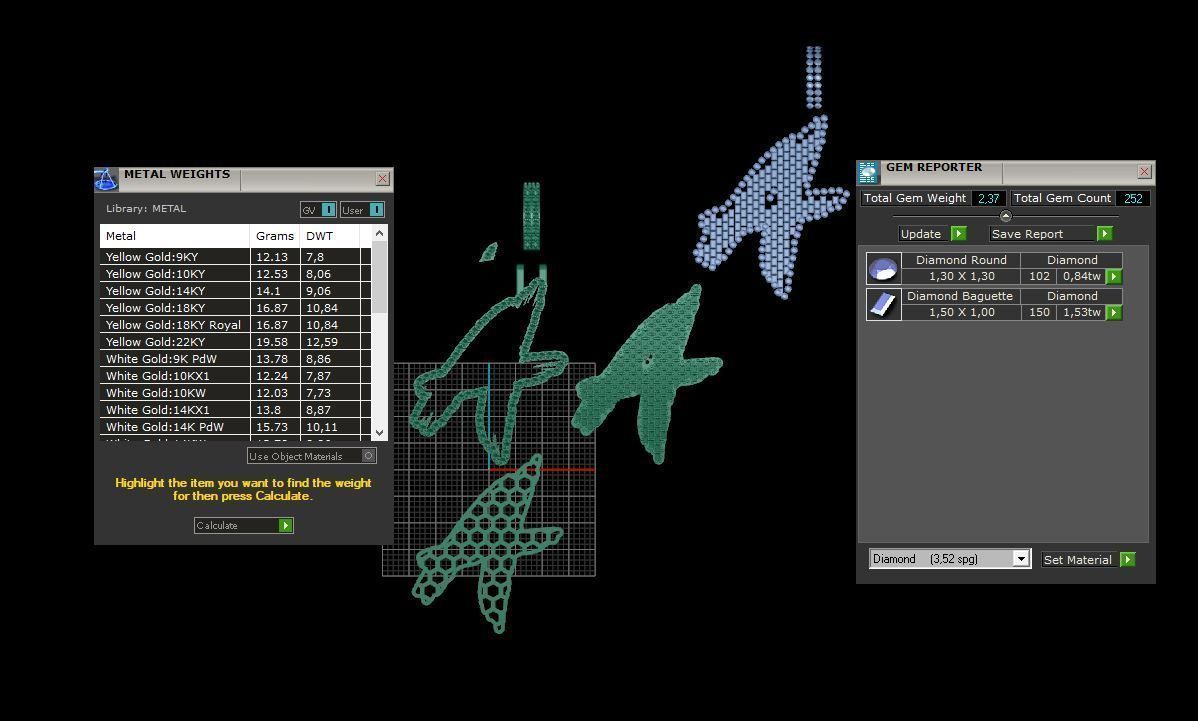Screen dimensions: 1198x721
Task: Click Set Material button
Action: 1088,560
